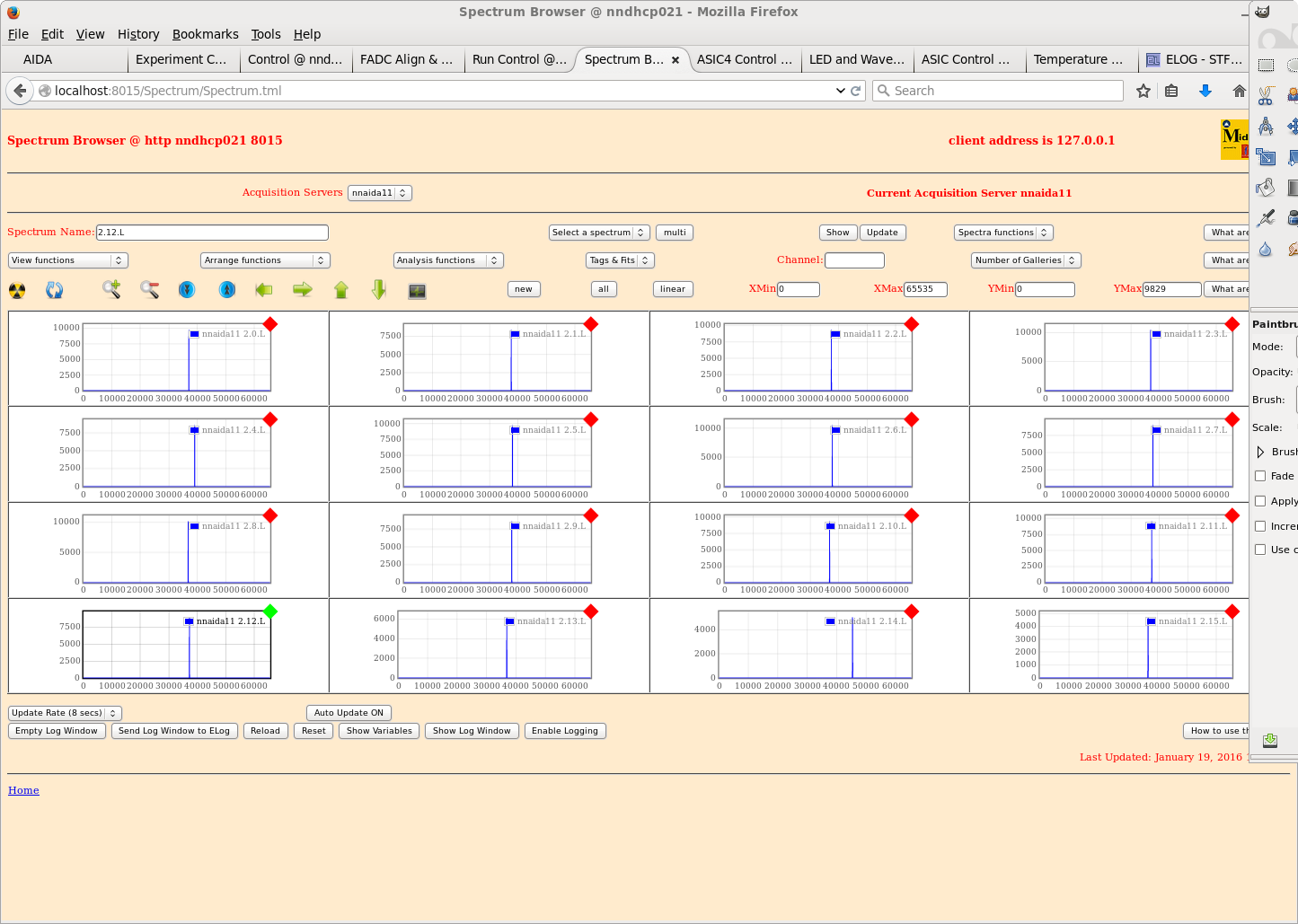Image resolution: width=1298 pixels, height=924 pixels.
Task: Expand the Analysis functions dropdown
Action: [447, 260]
